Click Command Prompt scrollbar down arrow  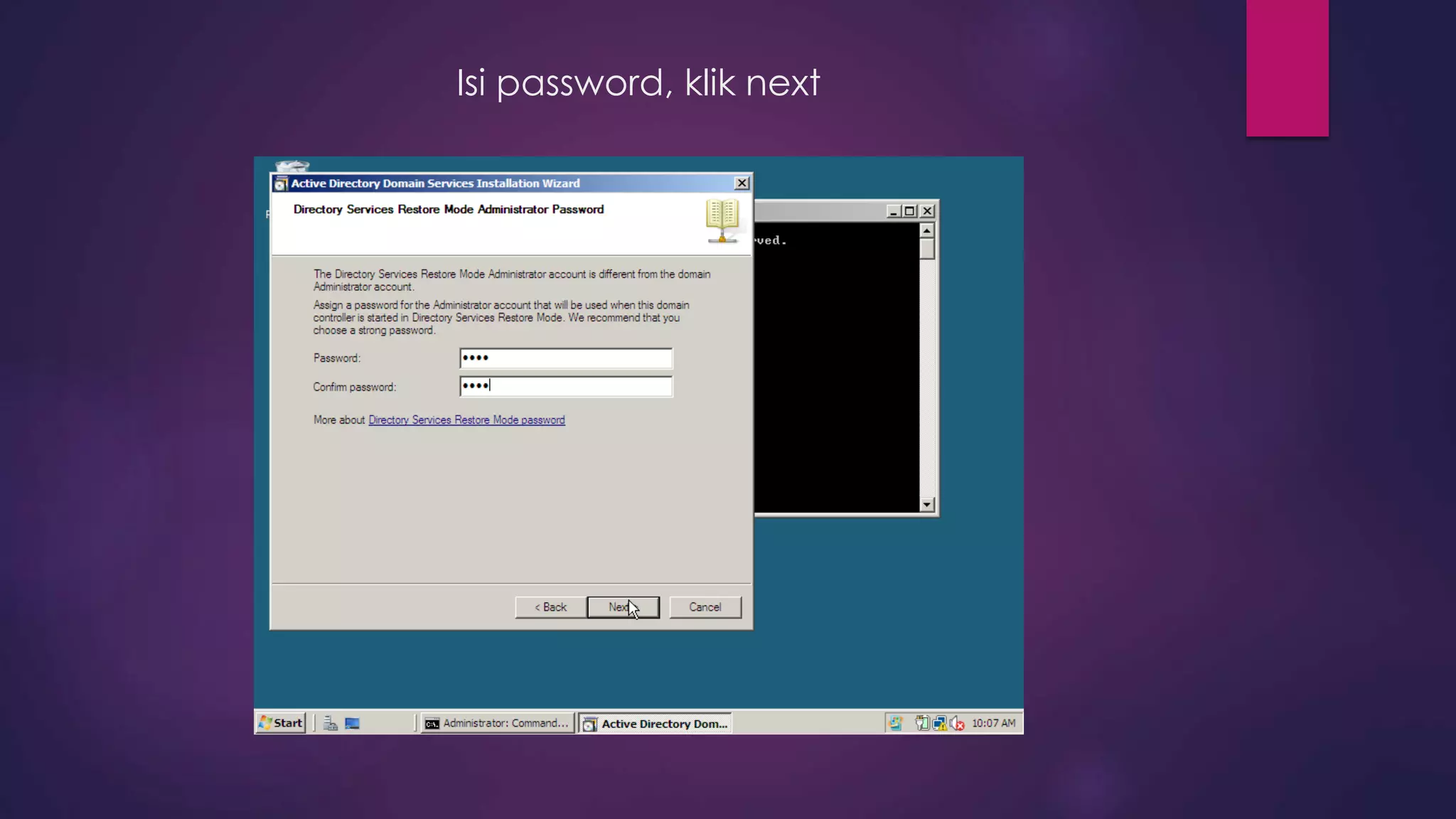pos(926,504)
